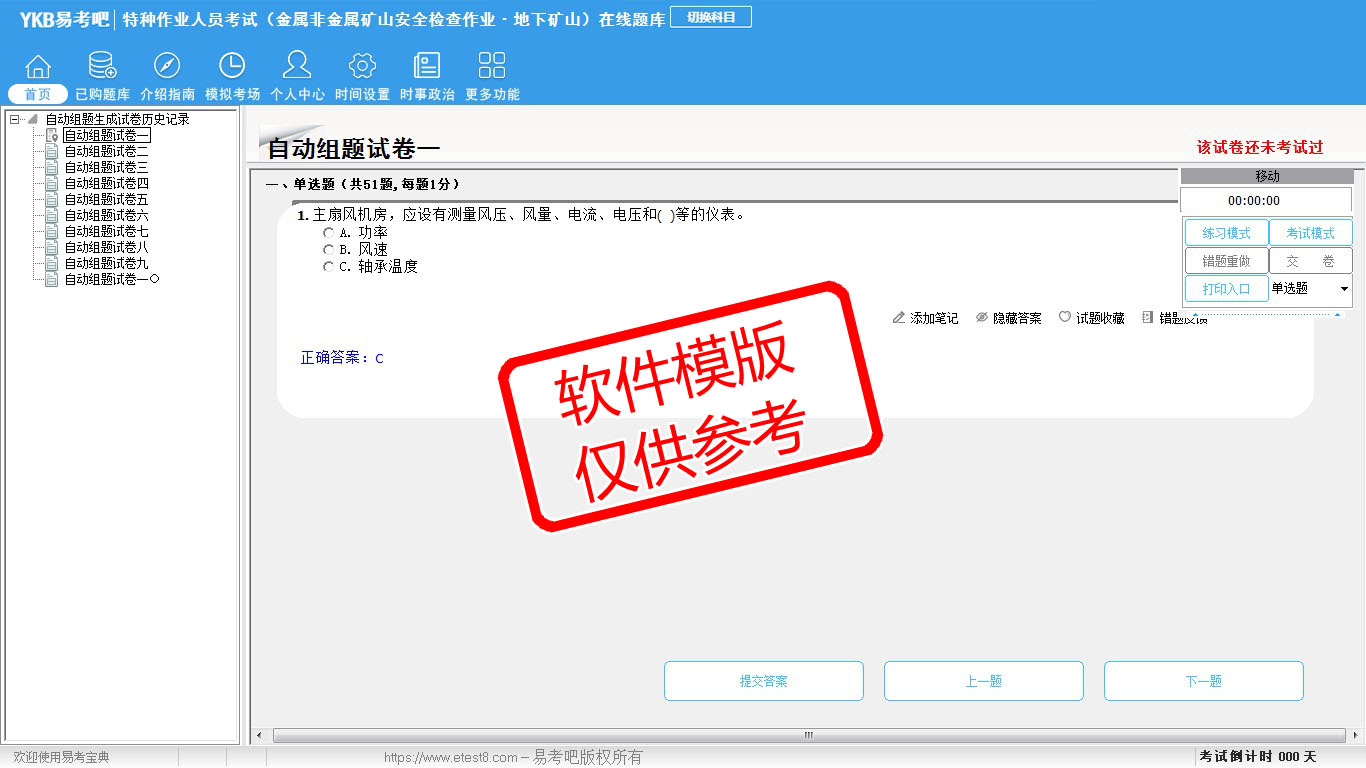Open the 单选题 question type dropdown

[x=1343, y=289]
